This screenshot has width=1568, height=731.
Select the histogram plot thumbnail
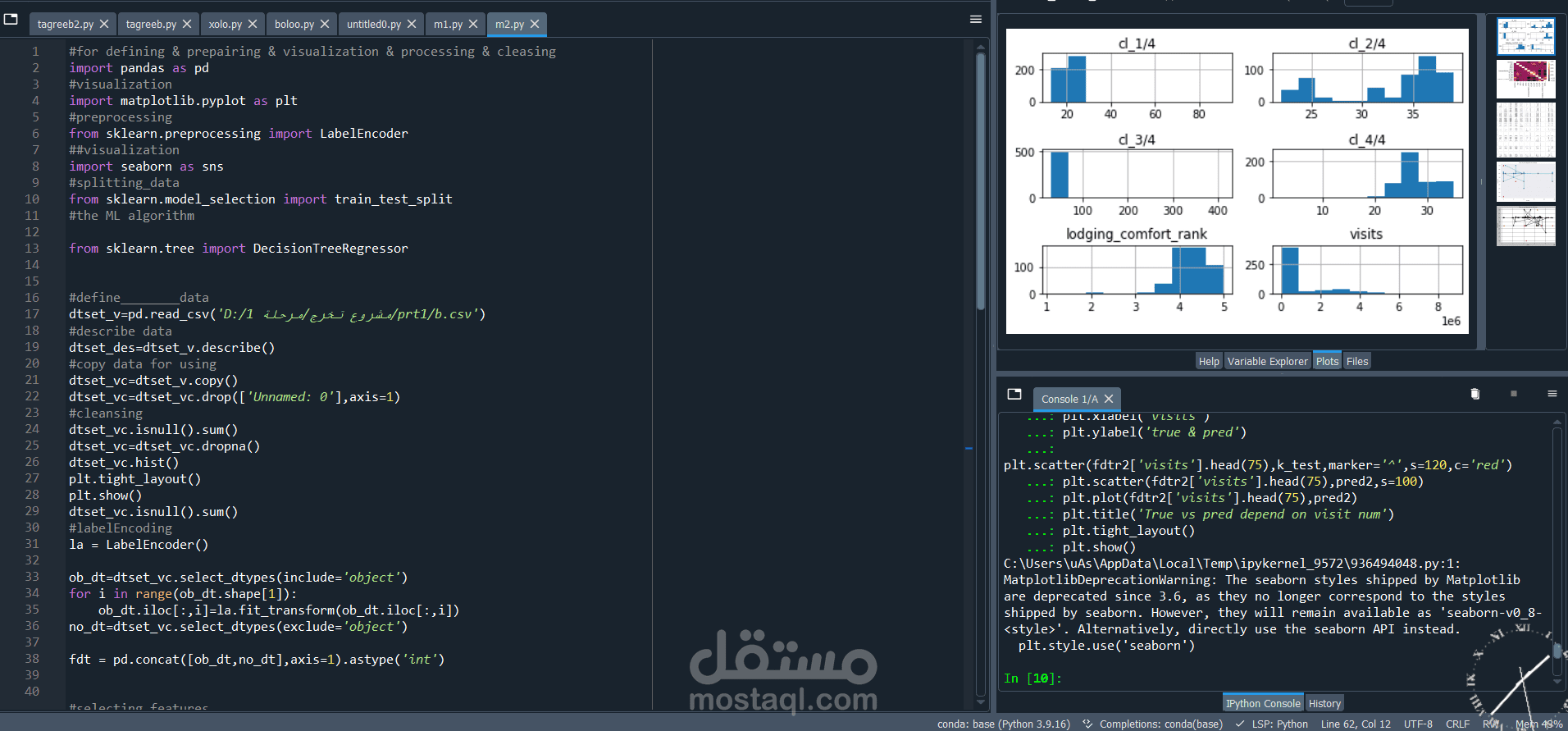pyautogui.click(x=1526, y=36)
